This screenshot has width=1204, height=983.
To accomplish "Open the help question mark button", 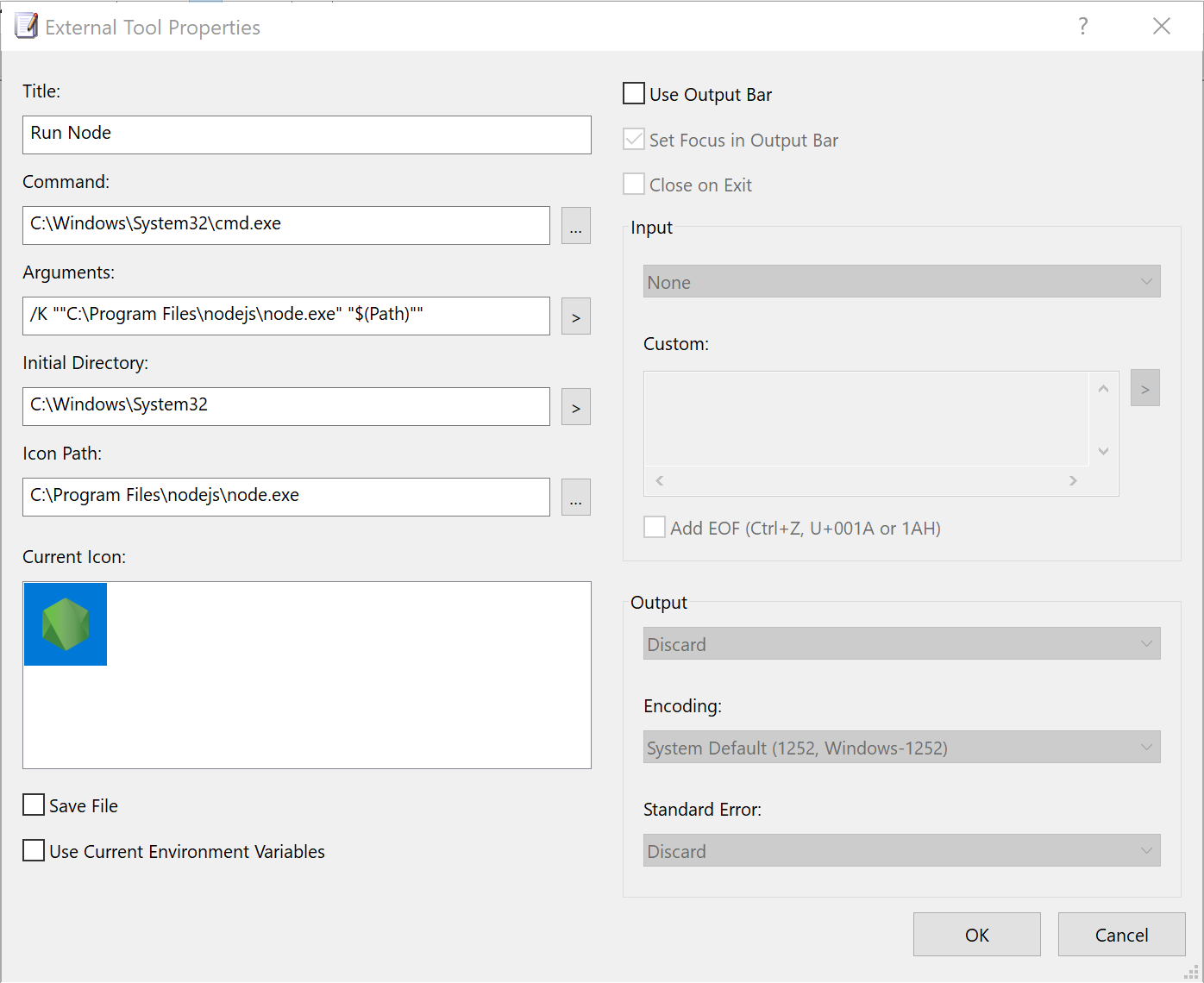I will point(1083,26).
